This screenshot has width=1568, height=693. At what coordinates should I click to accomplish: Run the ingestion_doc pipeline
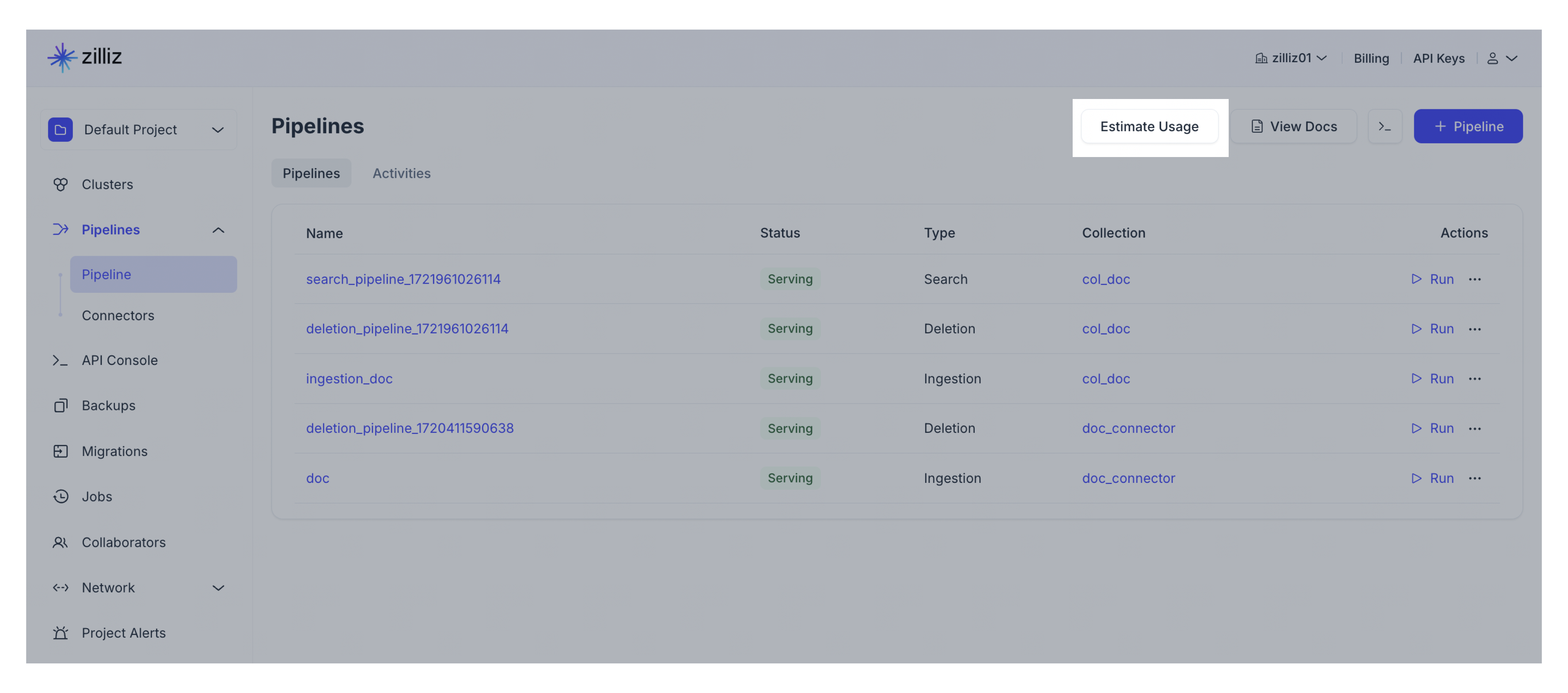click(1432, 379)
